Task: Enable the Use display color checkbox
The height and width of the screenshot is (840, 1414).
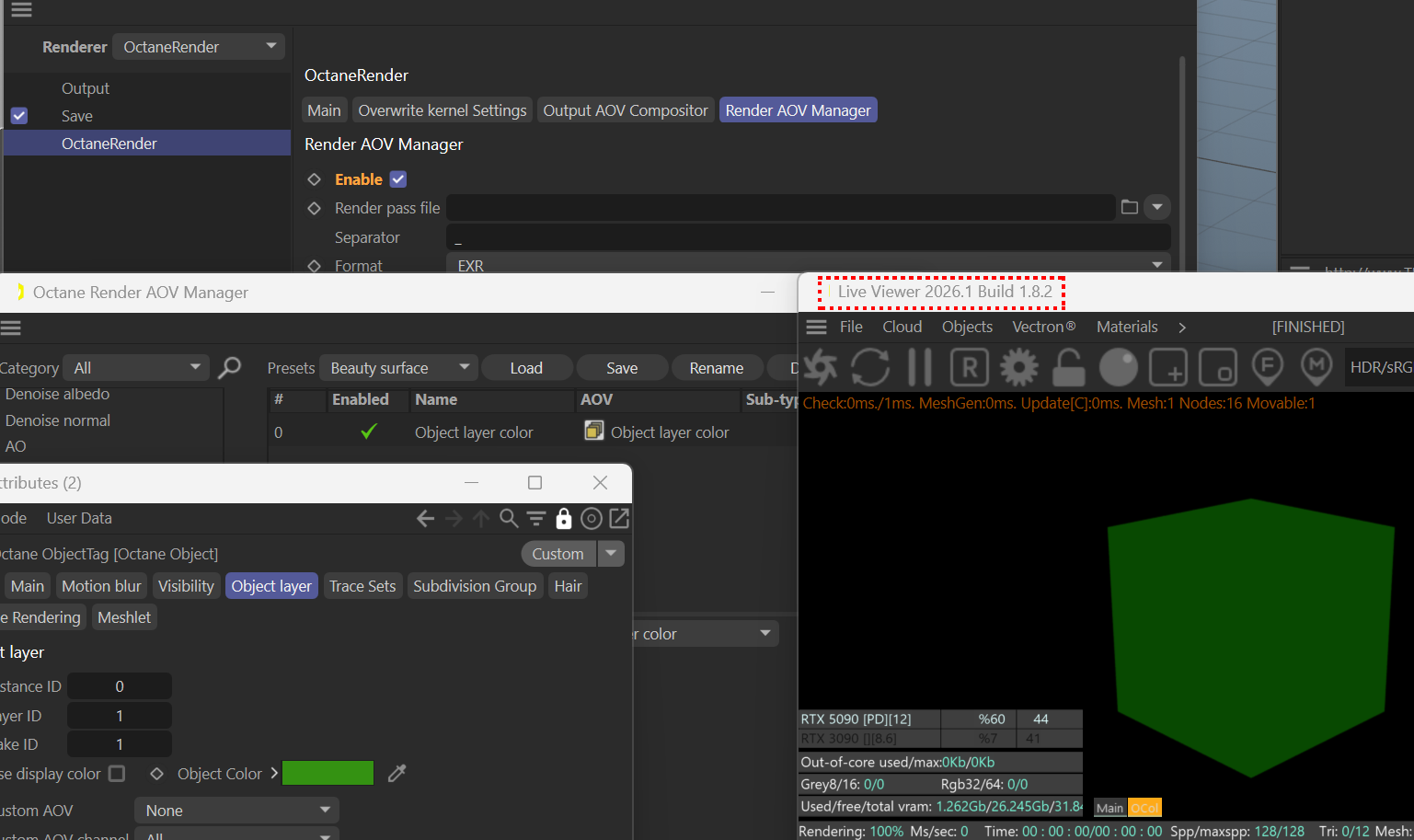Action: (117, 774)
